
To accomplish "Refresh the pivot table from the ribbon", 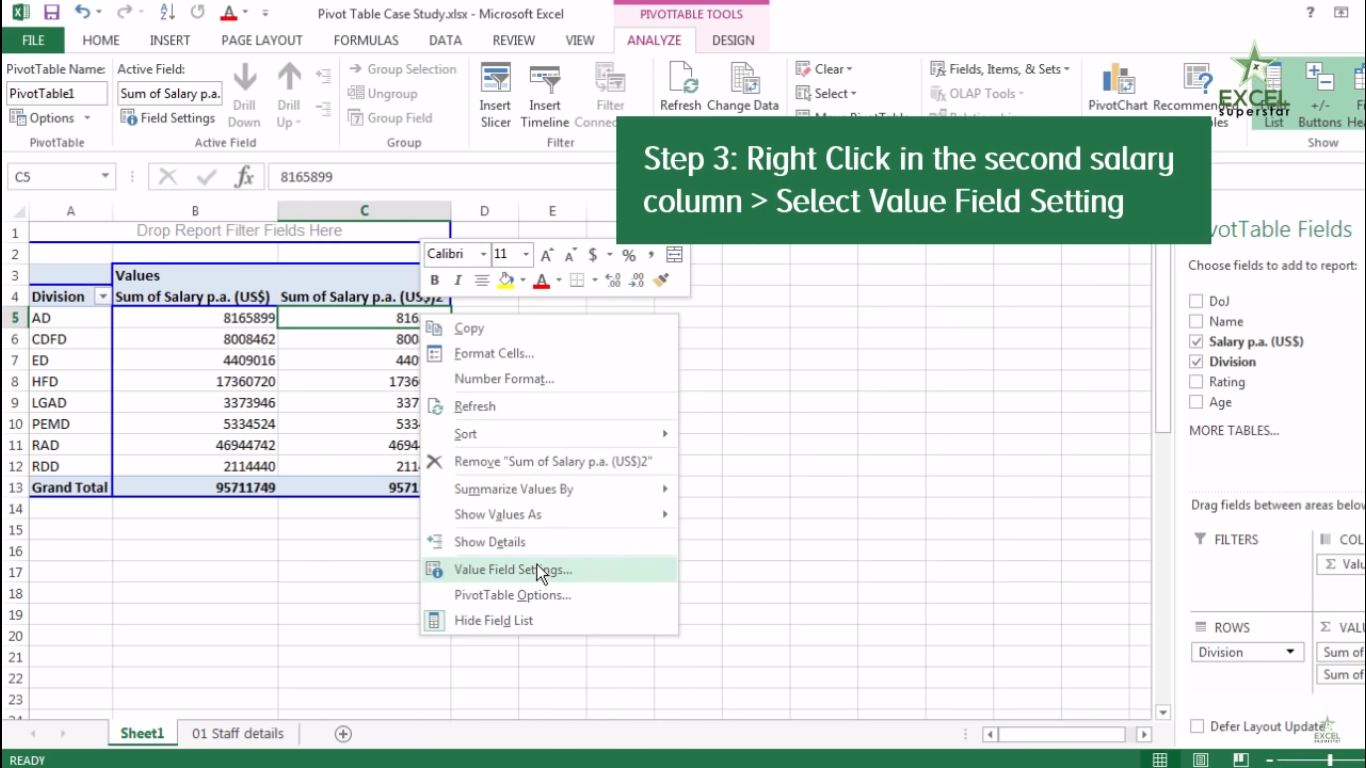I will (x=681, y=88).
